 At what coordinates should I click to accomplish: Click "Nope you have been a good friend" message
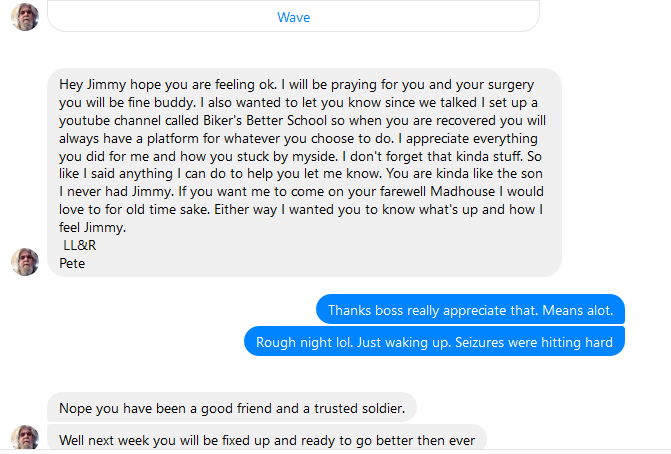(x=232, y=408)
